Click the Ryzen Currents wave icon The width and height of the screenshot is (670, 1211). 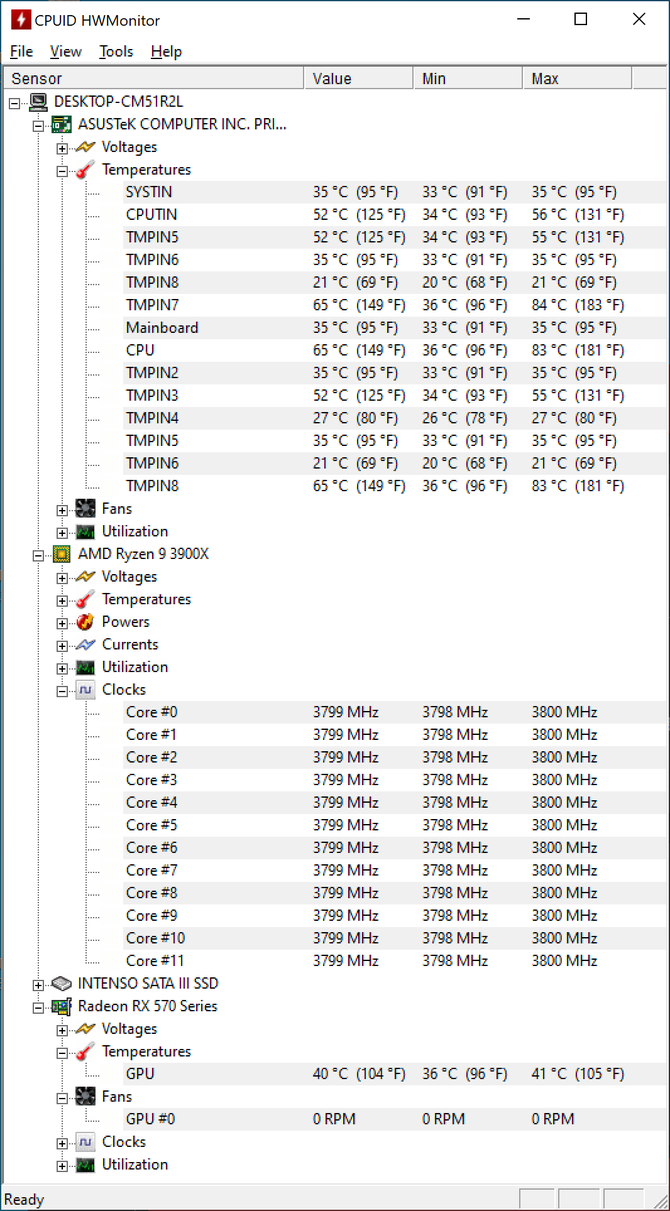click(x=86, y=645)
